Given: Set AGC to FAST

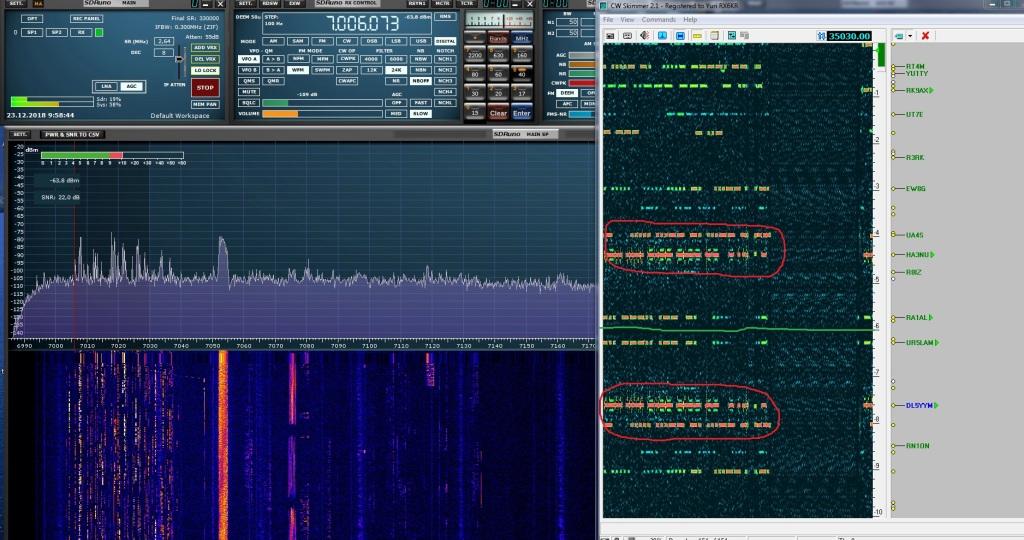Looking at the screenshot, I should (421, 103).
